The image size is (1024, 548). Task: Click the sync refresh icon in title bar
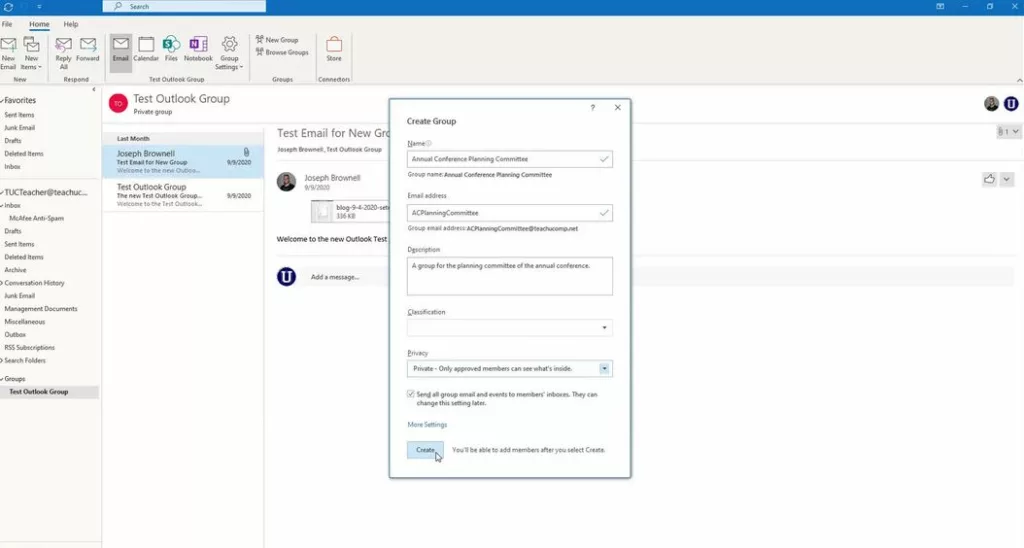pyautogui.click(x=8, y=7)
